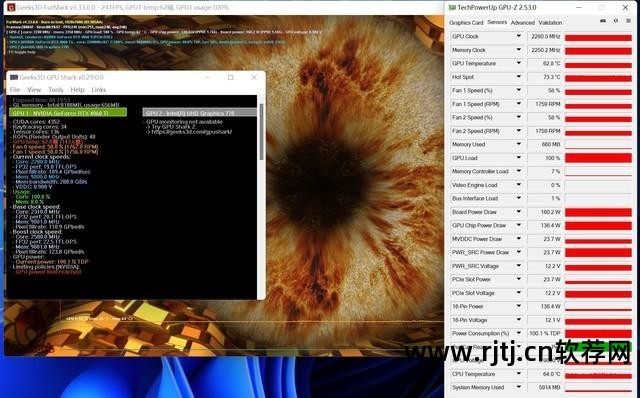This screenshot has height=398, width=640.
Task: Click the FurMark app icon in title bar
Action: click(x=11, y=7)
